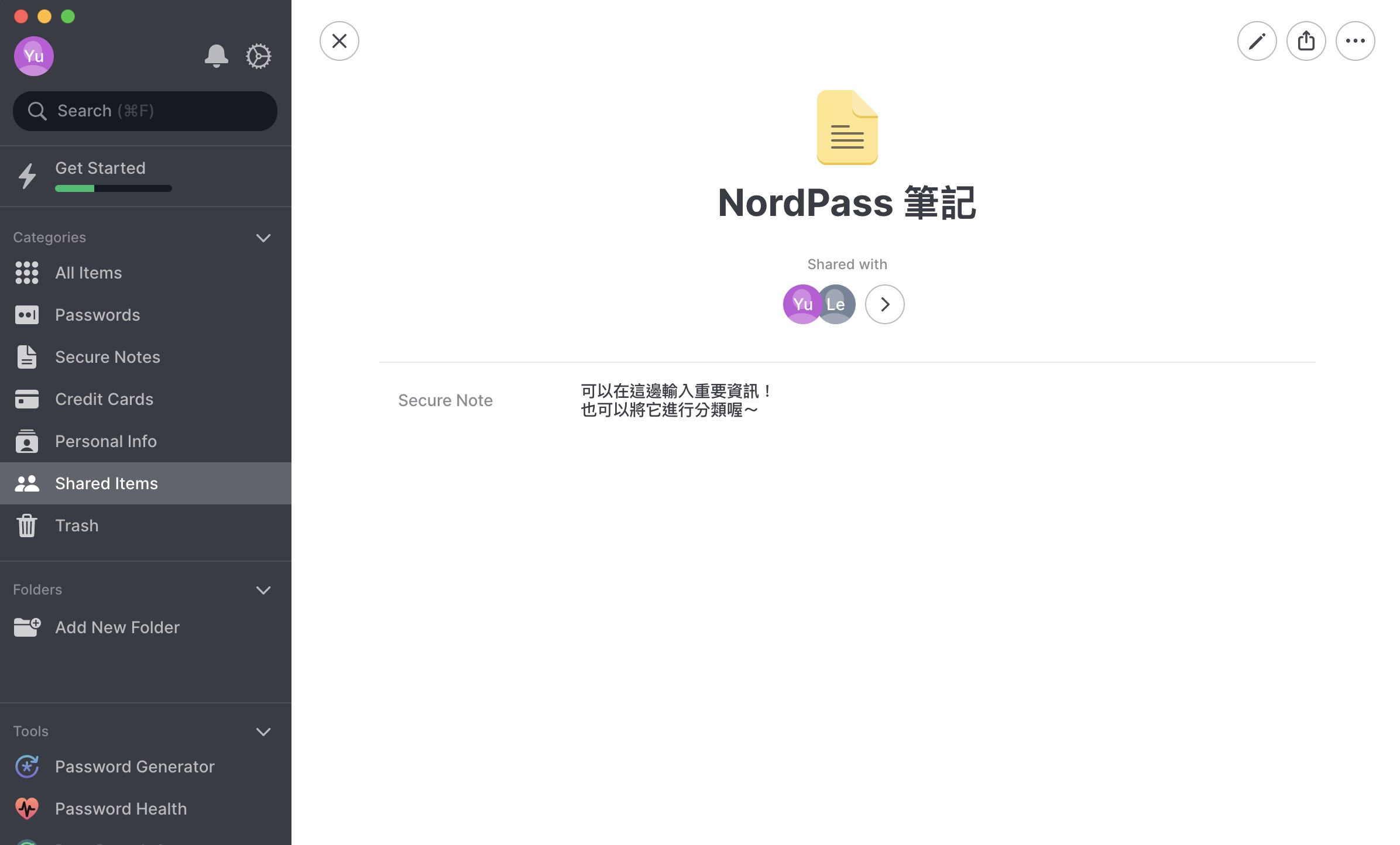
Task: Open the notifications bell
Action: [x=216, y=56]
